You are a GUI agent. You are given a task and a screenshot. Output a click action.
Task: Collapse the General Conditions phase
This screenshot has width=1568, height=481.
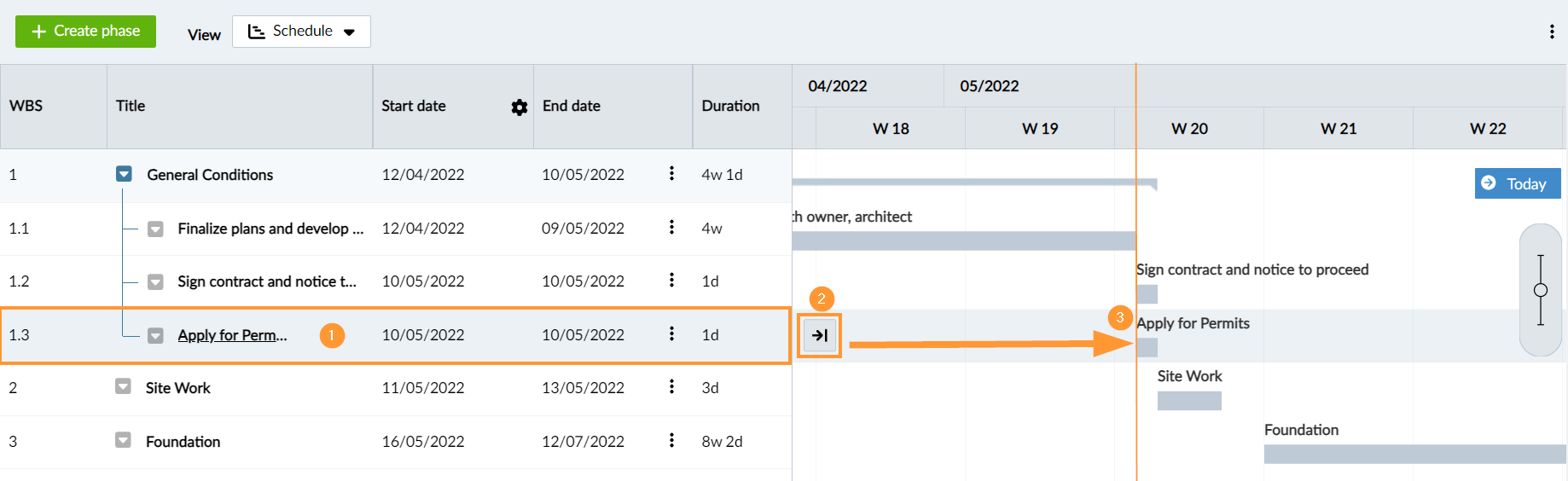click(x=124, y=174)
